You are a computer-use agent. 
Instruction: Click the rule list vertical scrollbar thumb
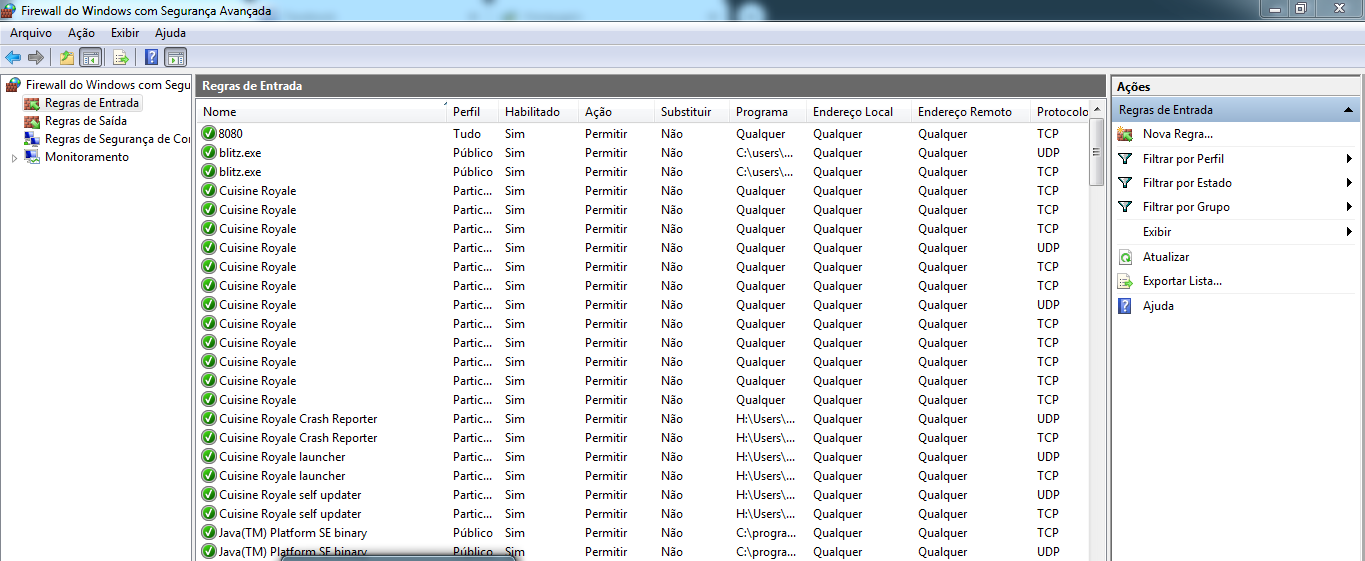click(1096, 152)
